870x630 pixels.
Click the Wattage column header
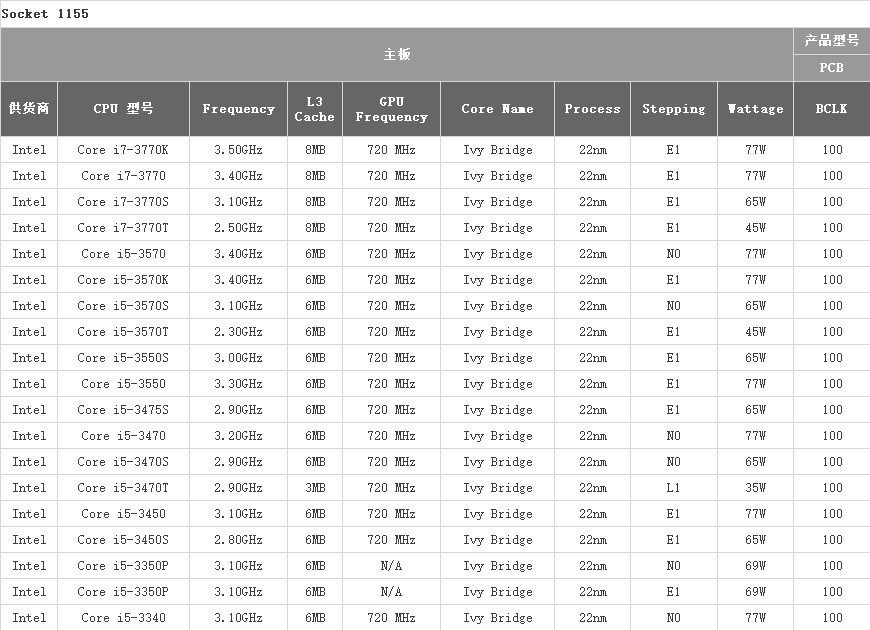(755, 109)
